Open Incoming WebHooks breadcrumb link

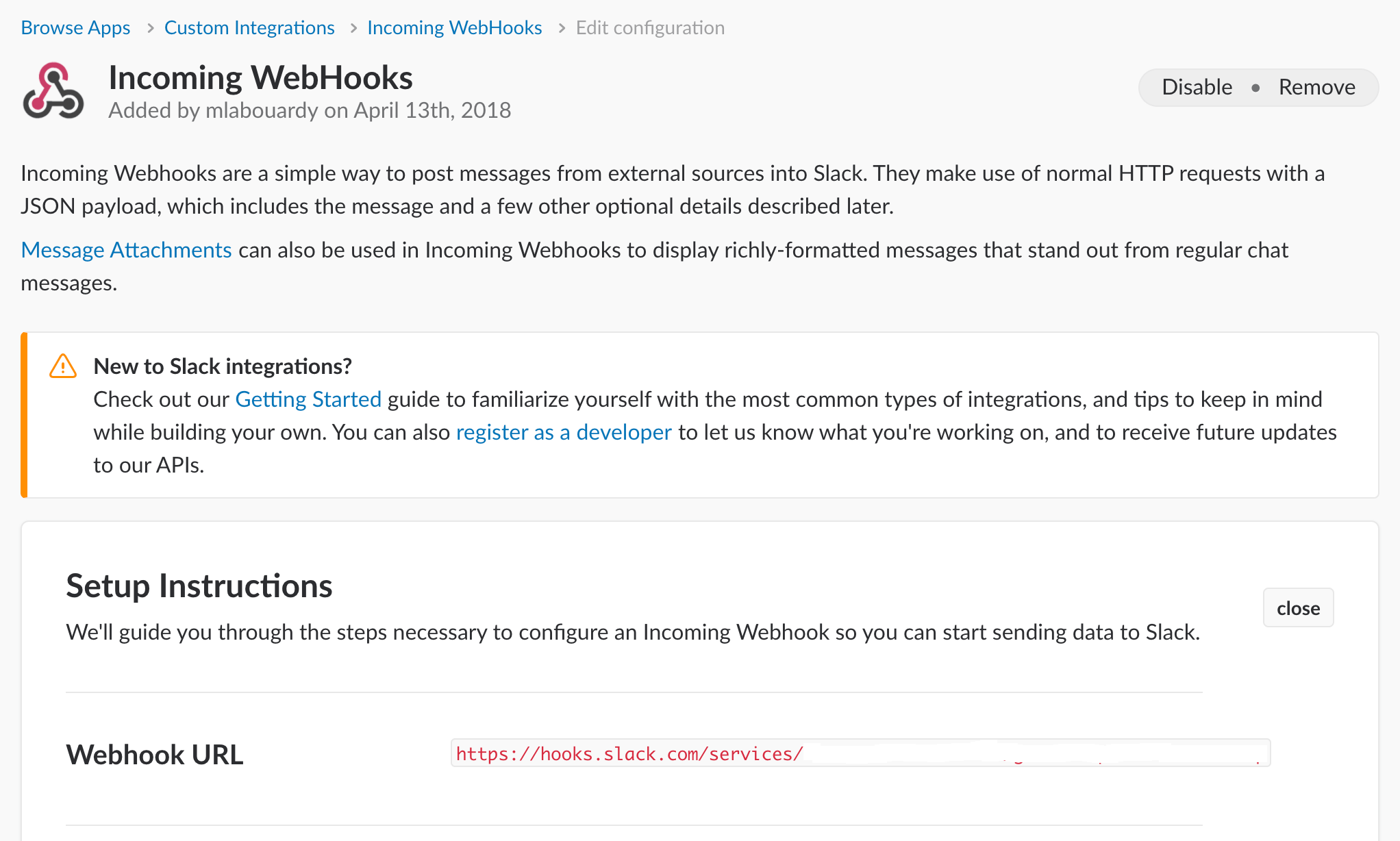[x=455, y=27]
